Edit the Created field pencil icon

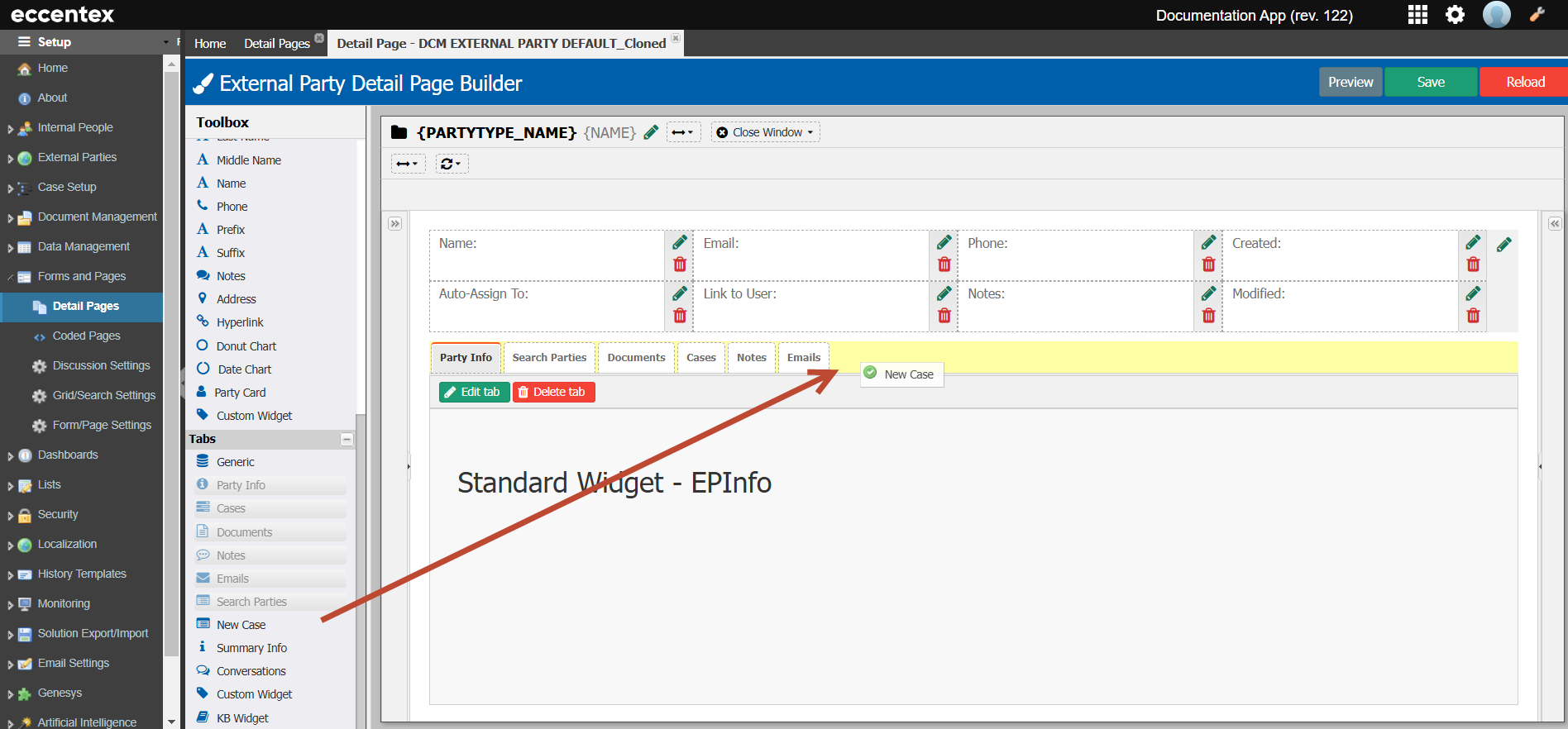(1473, 242)
